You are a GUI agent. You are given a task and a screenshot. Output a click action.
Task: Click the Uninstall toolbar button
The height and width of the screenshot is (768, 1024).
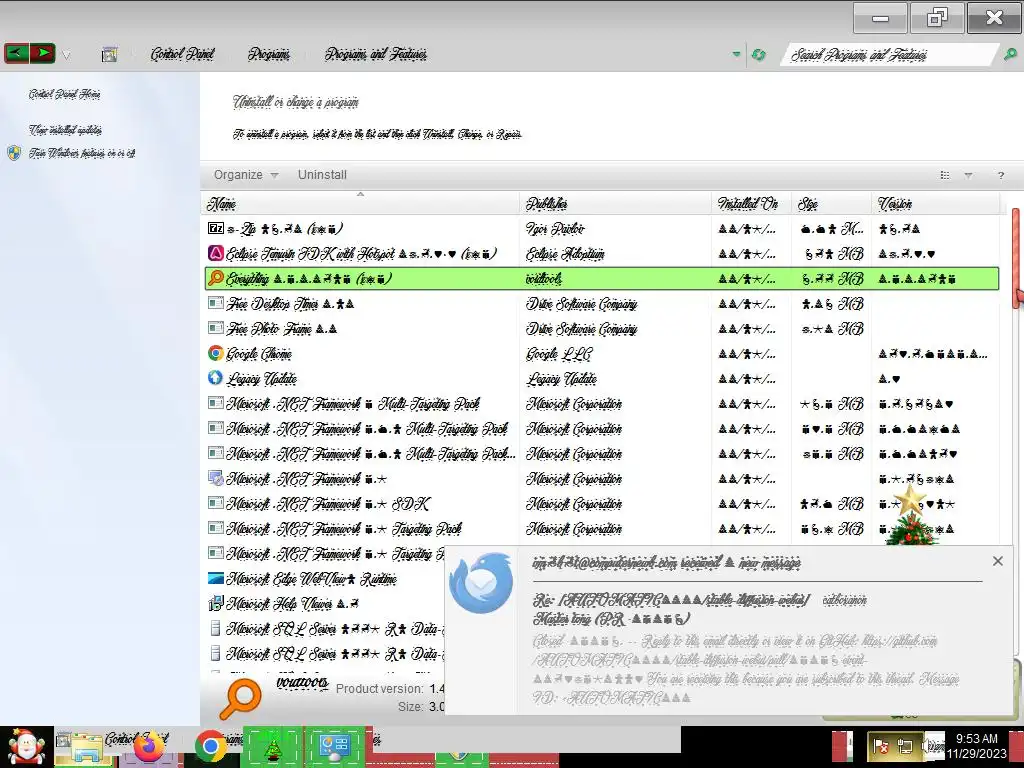[x=322, y=175]
